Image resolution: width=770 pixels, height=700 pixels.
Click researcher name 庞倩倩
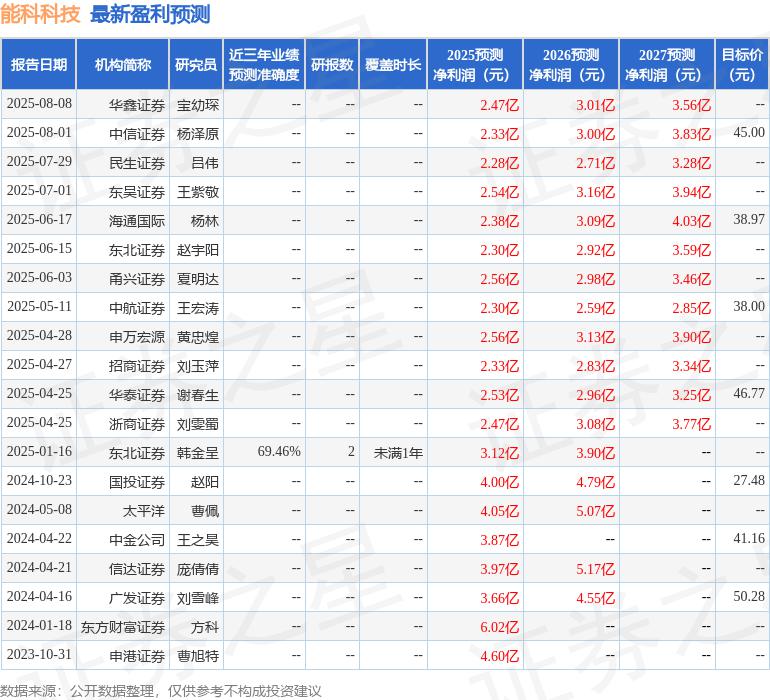[x=197, y=569]
